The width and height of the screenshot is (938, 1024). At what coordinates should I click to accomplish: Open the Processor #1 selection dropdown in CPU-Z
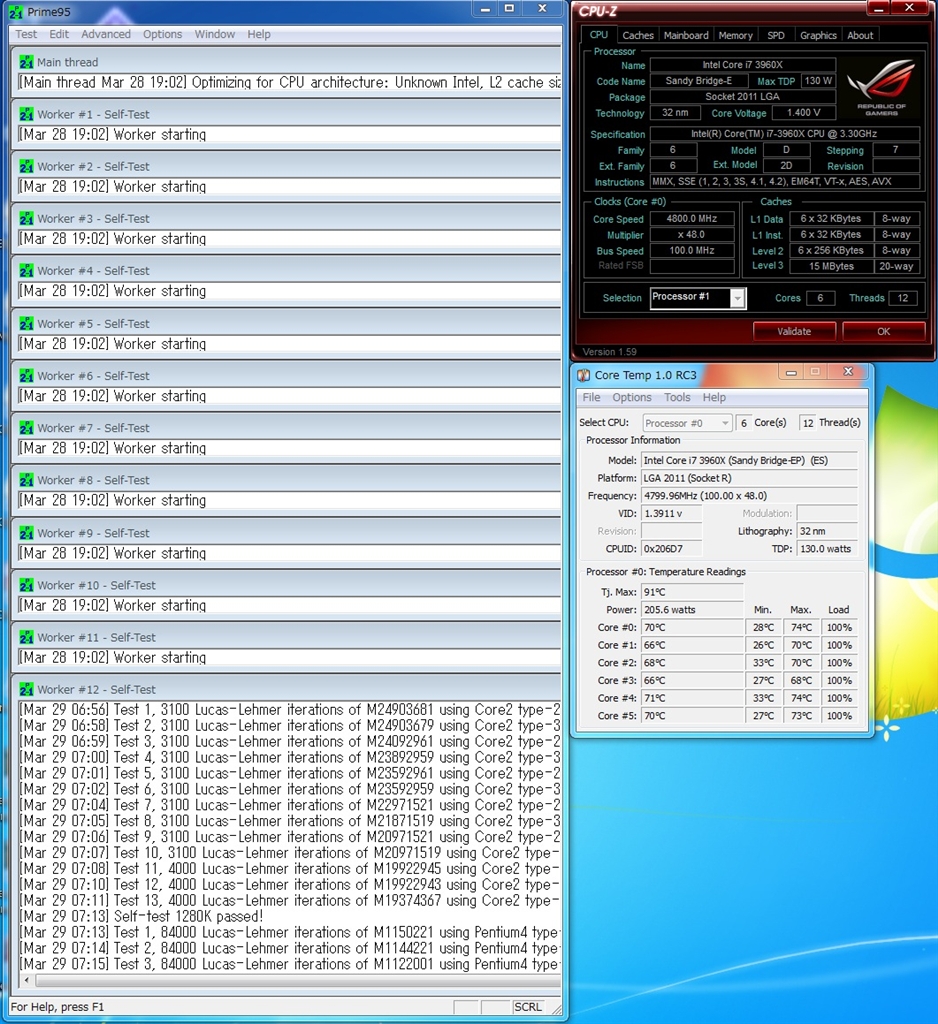click(737, 298)
